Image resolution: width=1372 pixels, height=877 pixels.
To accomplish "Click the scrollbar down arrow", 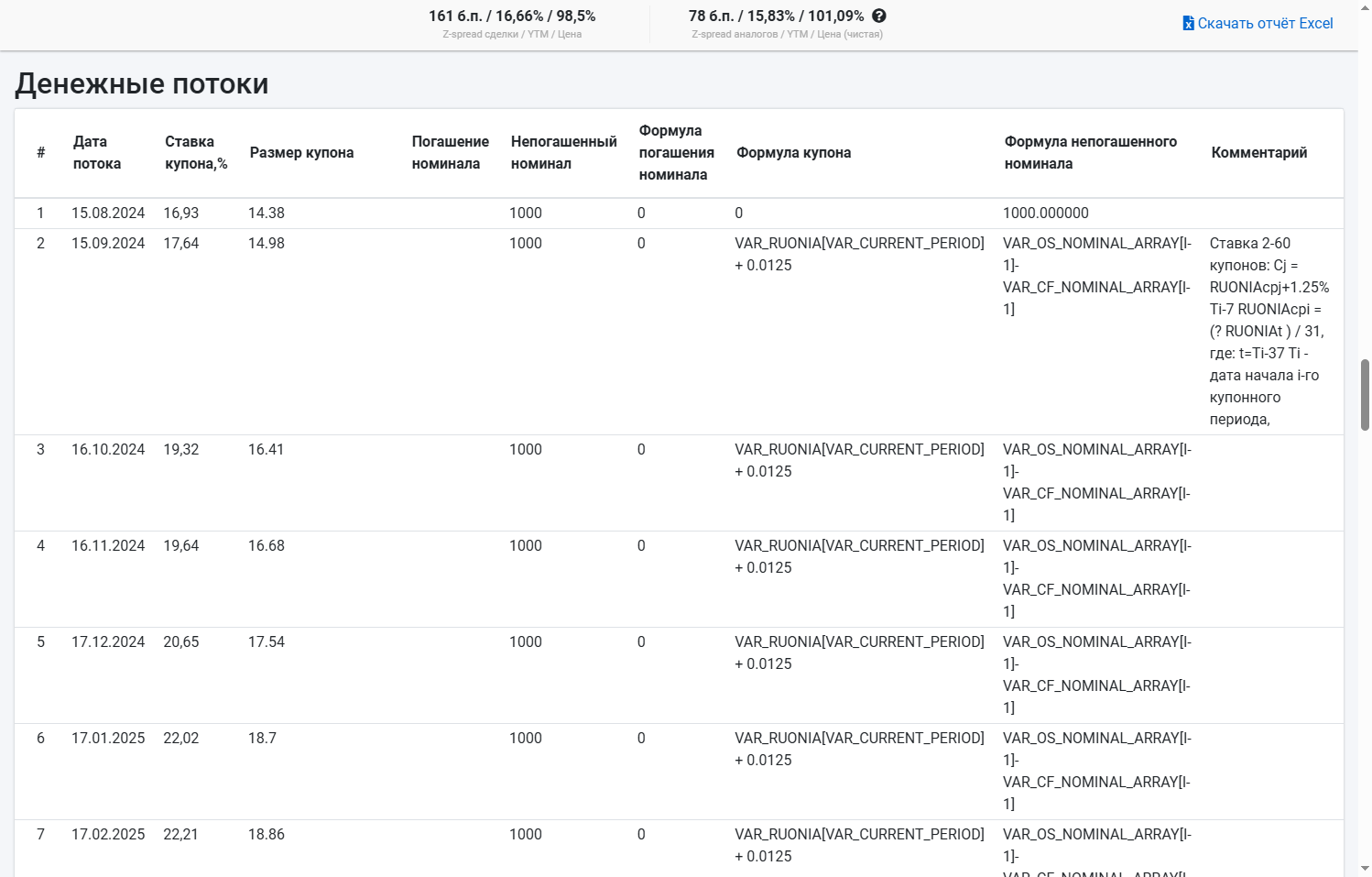I will pyautogui.click(x=1365, y=869).
